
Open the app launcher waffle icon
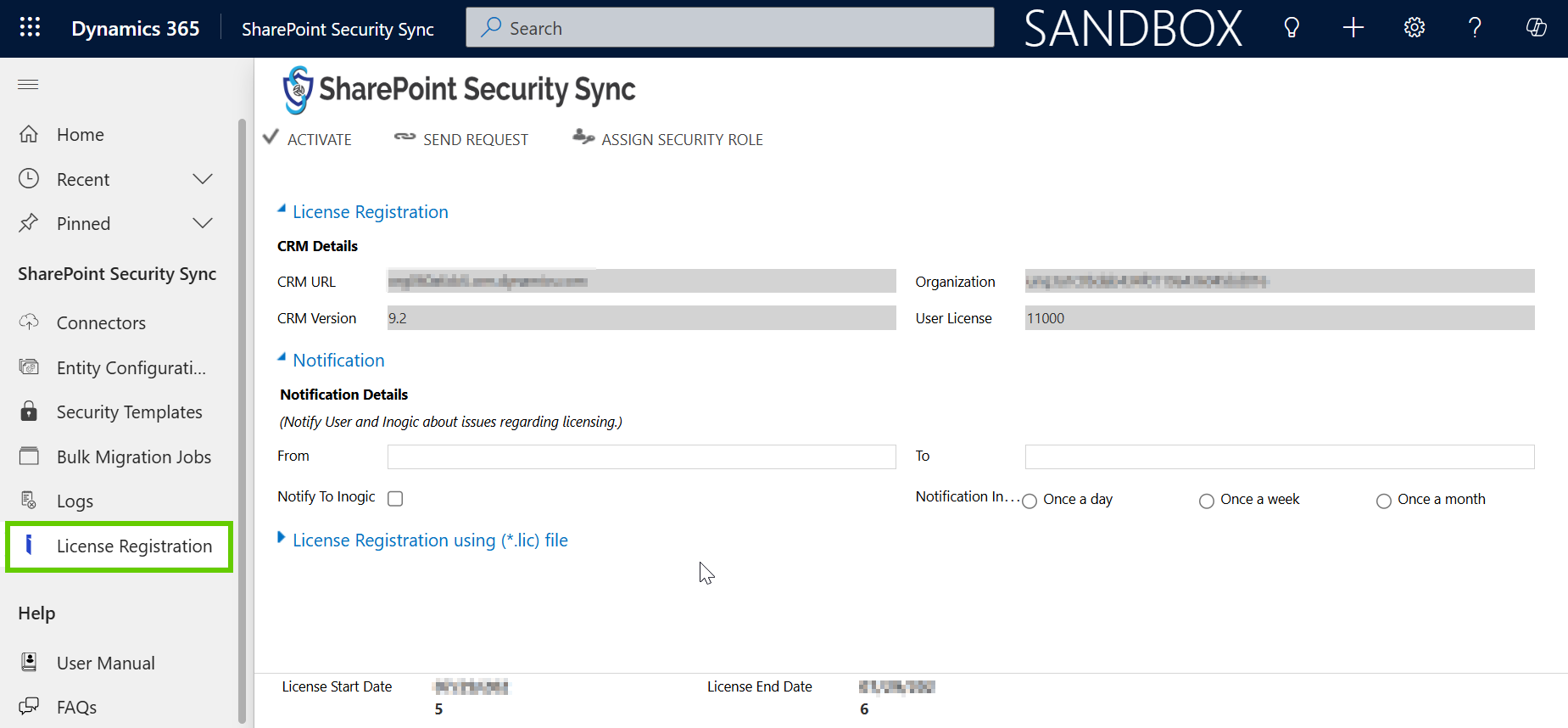click(30, 28)
